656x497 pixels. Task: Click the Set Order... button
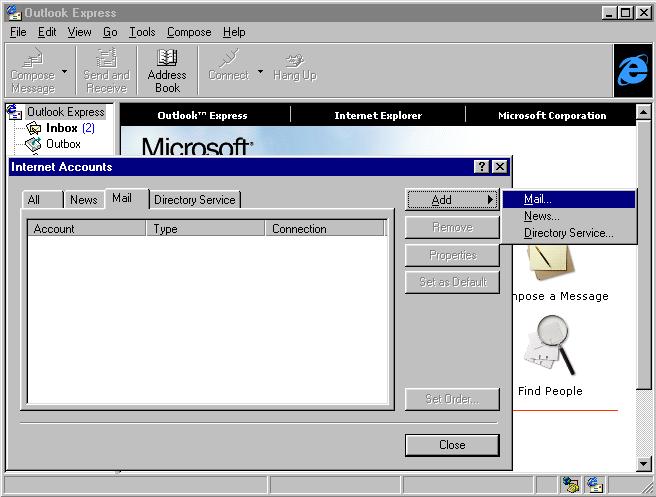452,399
